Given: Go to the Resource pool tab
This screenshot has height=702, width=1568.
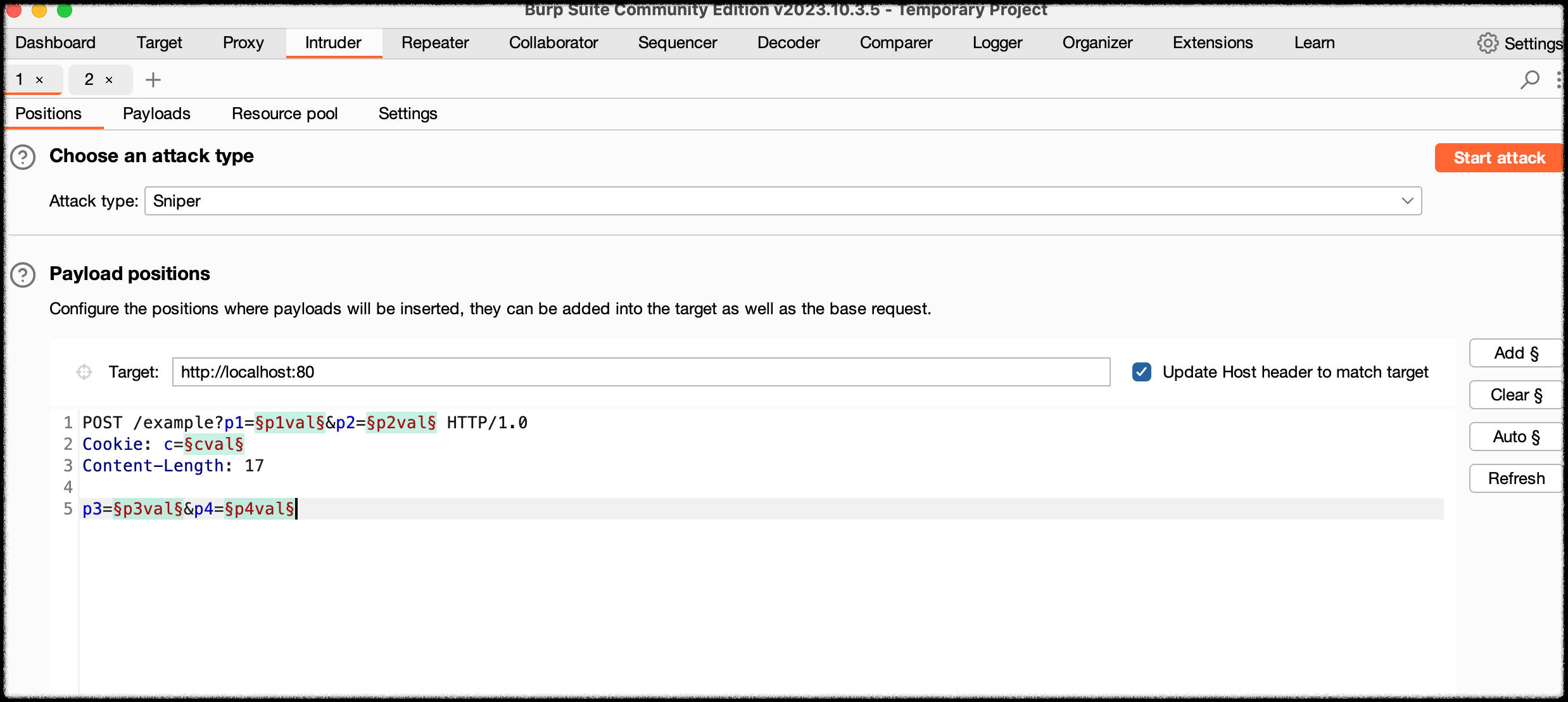Looking at the screenshot, I should [284, 113].
